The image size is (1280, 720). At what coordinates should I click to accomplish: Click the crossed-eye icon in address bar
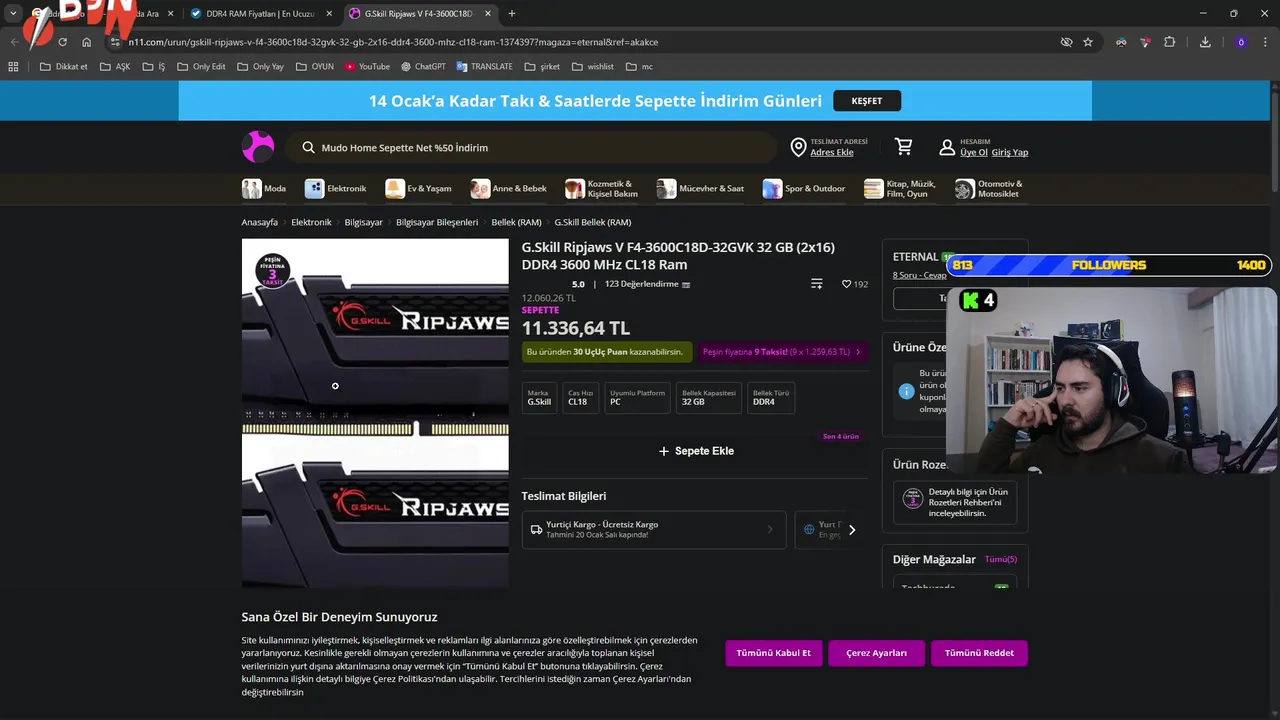pos(1066,42)
